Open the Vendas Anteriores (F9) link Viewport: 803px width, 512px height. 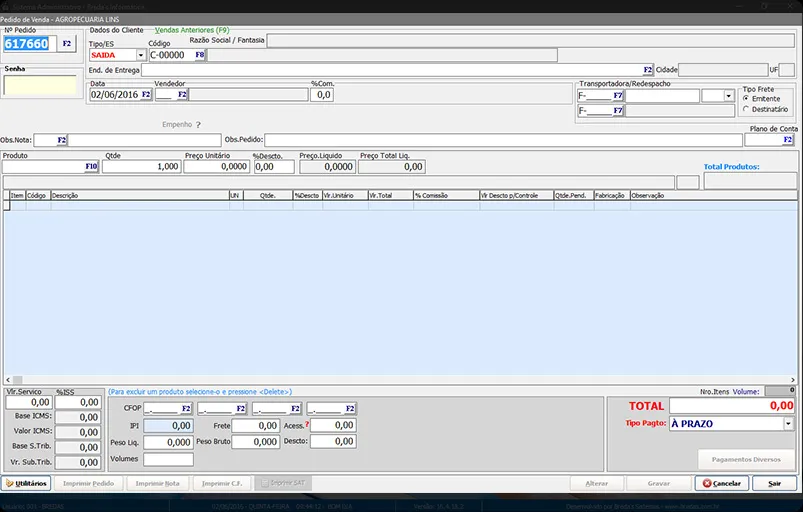[x=192, y=30]
